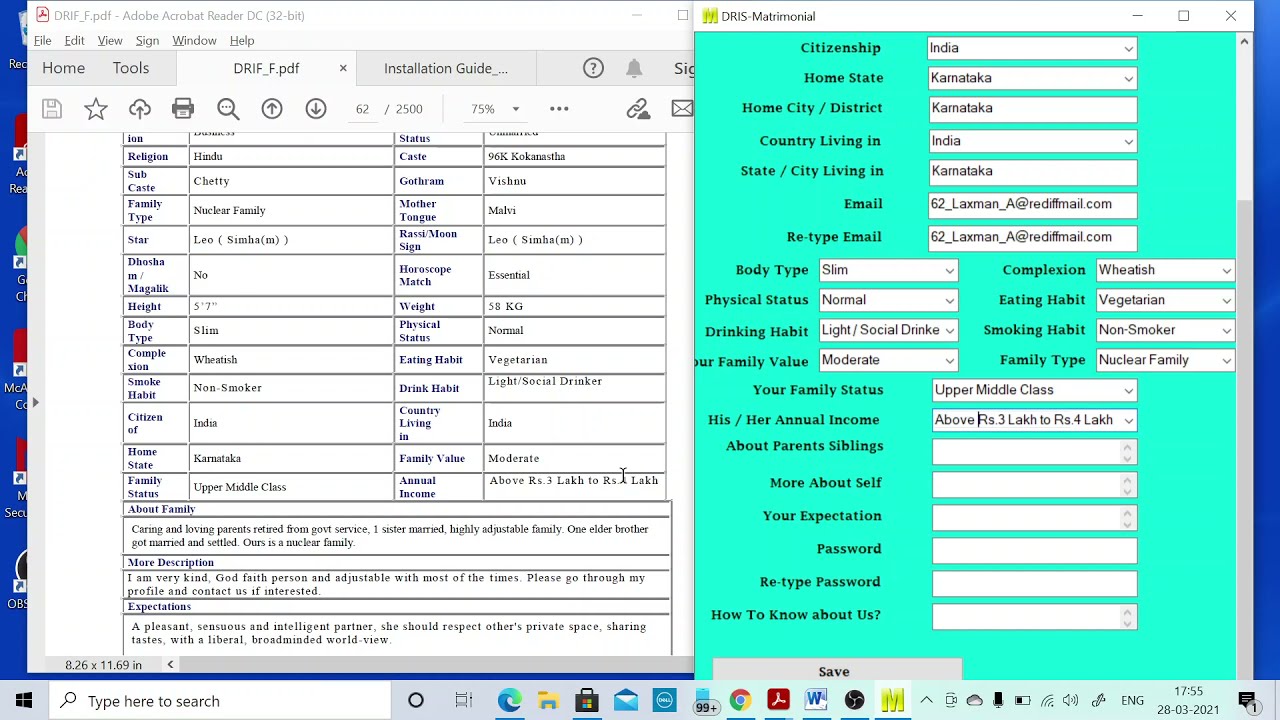Click the page number field showing 62
This screenshot has height=720, width=1280.
362,108
